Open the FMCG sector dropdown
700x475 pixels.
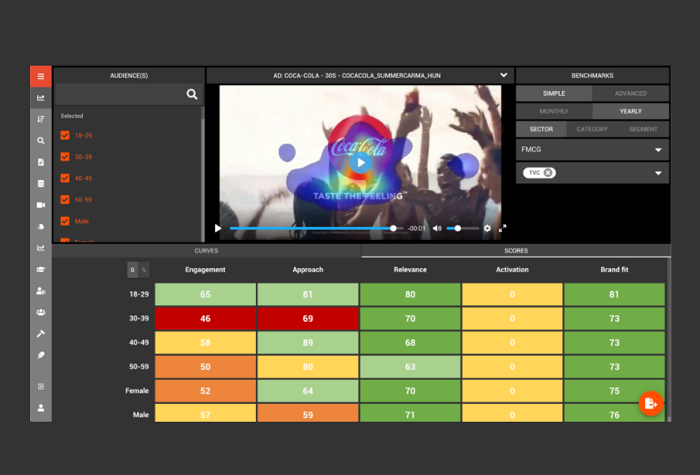[x=658, y=150]
